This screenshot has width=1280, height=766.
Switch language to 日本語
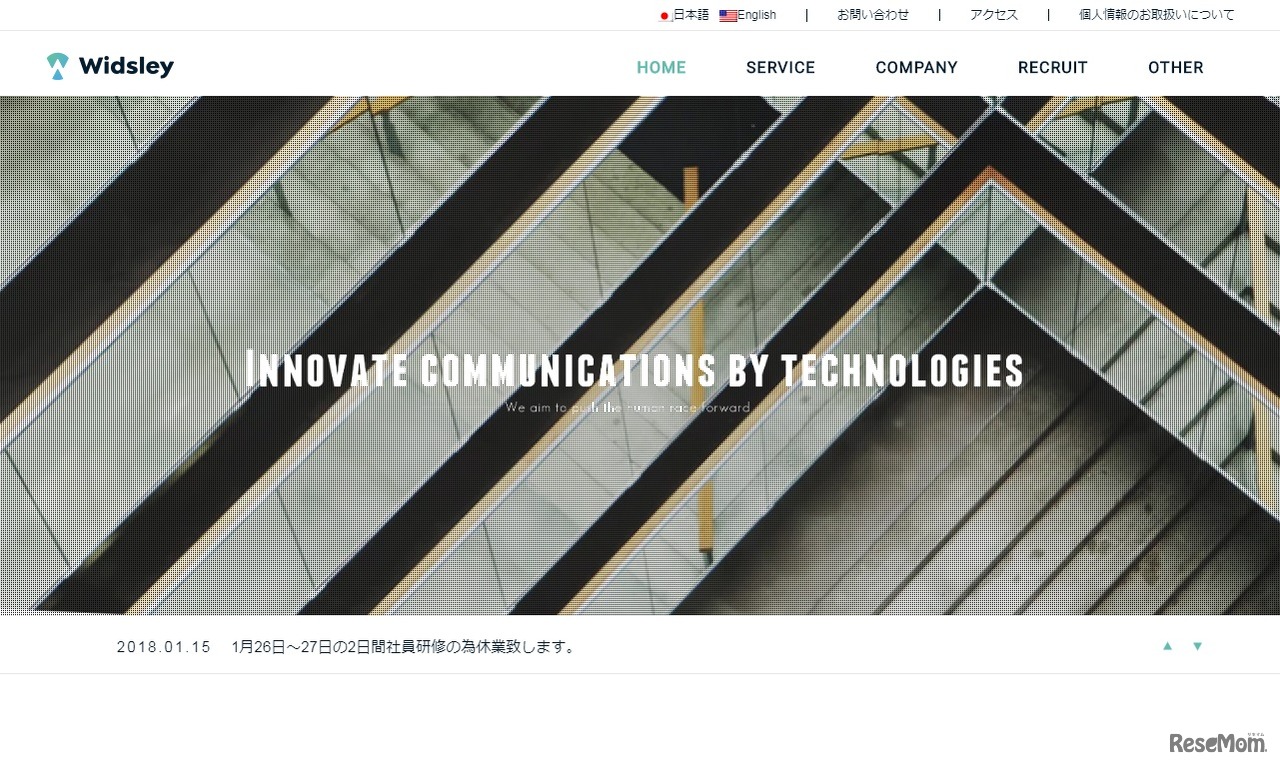click(x=690, y=15)
